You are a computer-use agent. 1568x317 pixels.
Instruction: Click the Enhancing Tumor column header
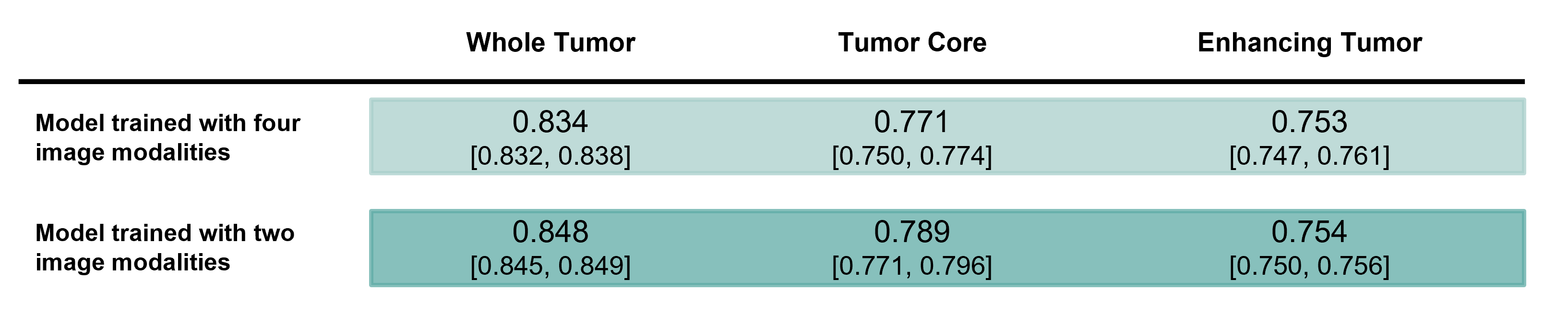point(1309,43)
